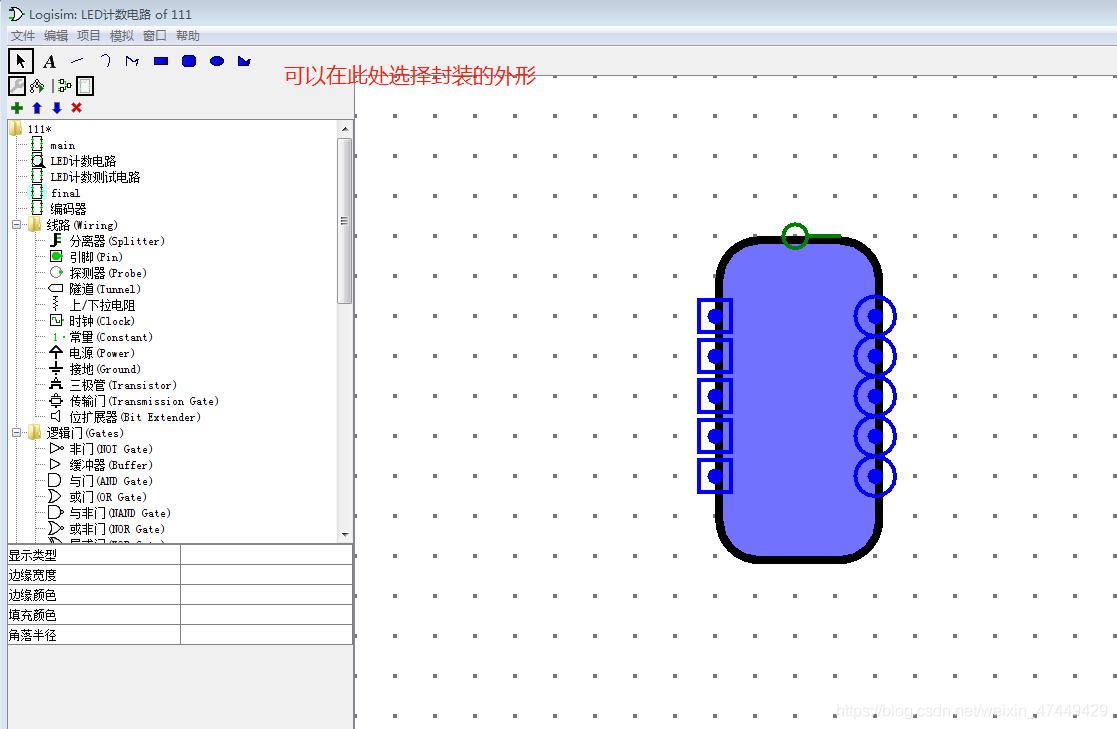1117x729 pixels.
Task: Choose the 上/下拉电阻 component
Action: [102, 305]
